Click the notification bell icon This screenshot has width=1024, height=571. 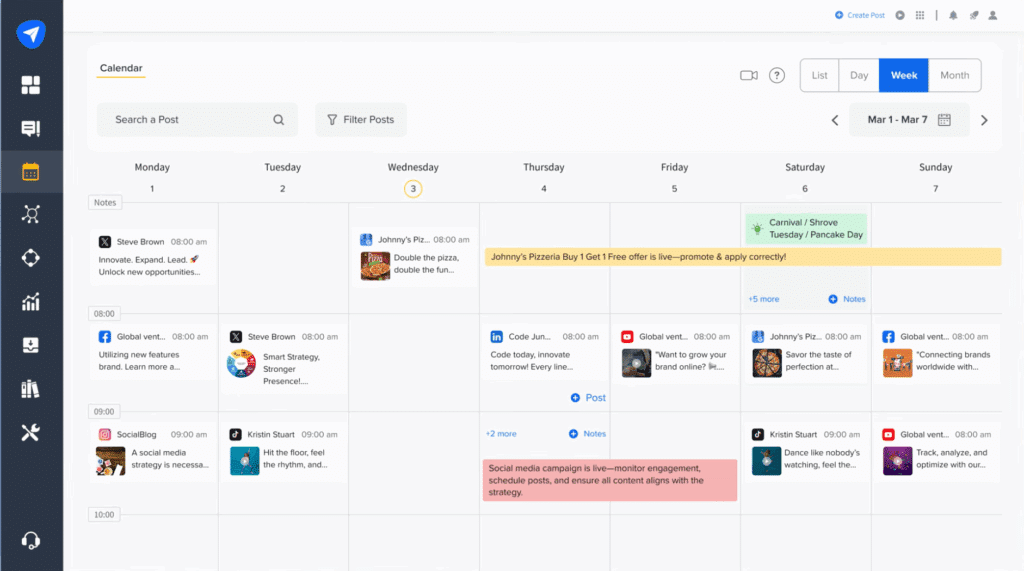[x=953, y=15]
